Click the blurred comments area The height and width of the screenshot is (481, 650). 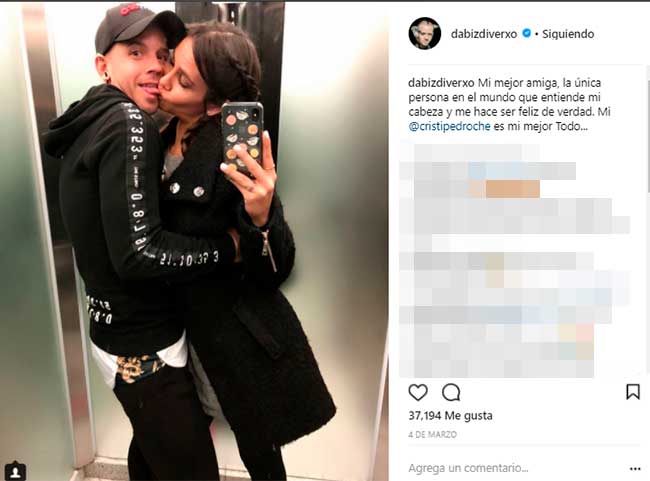coord(514,260)
